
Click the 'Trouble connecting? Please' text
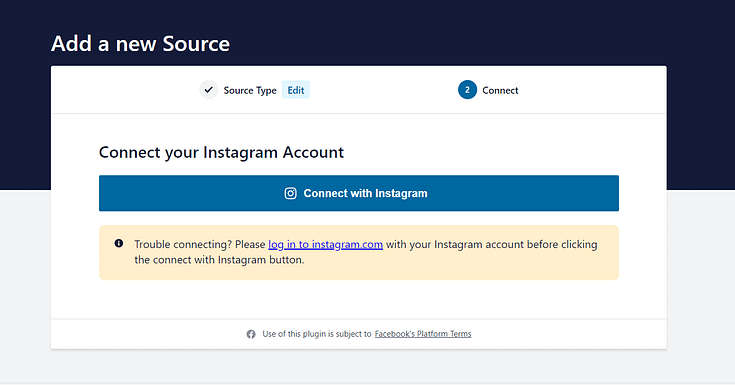(x=200, y=244)
